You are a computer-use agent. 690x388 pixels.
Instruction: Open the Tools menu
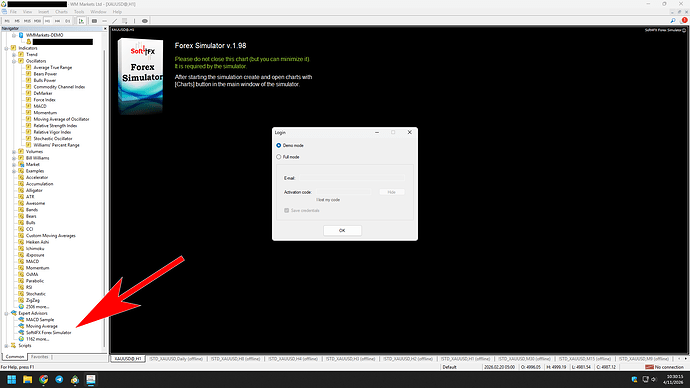point(79,12)
